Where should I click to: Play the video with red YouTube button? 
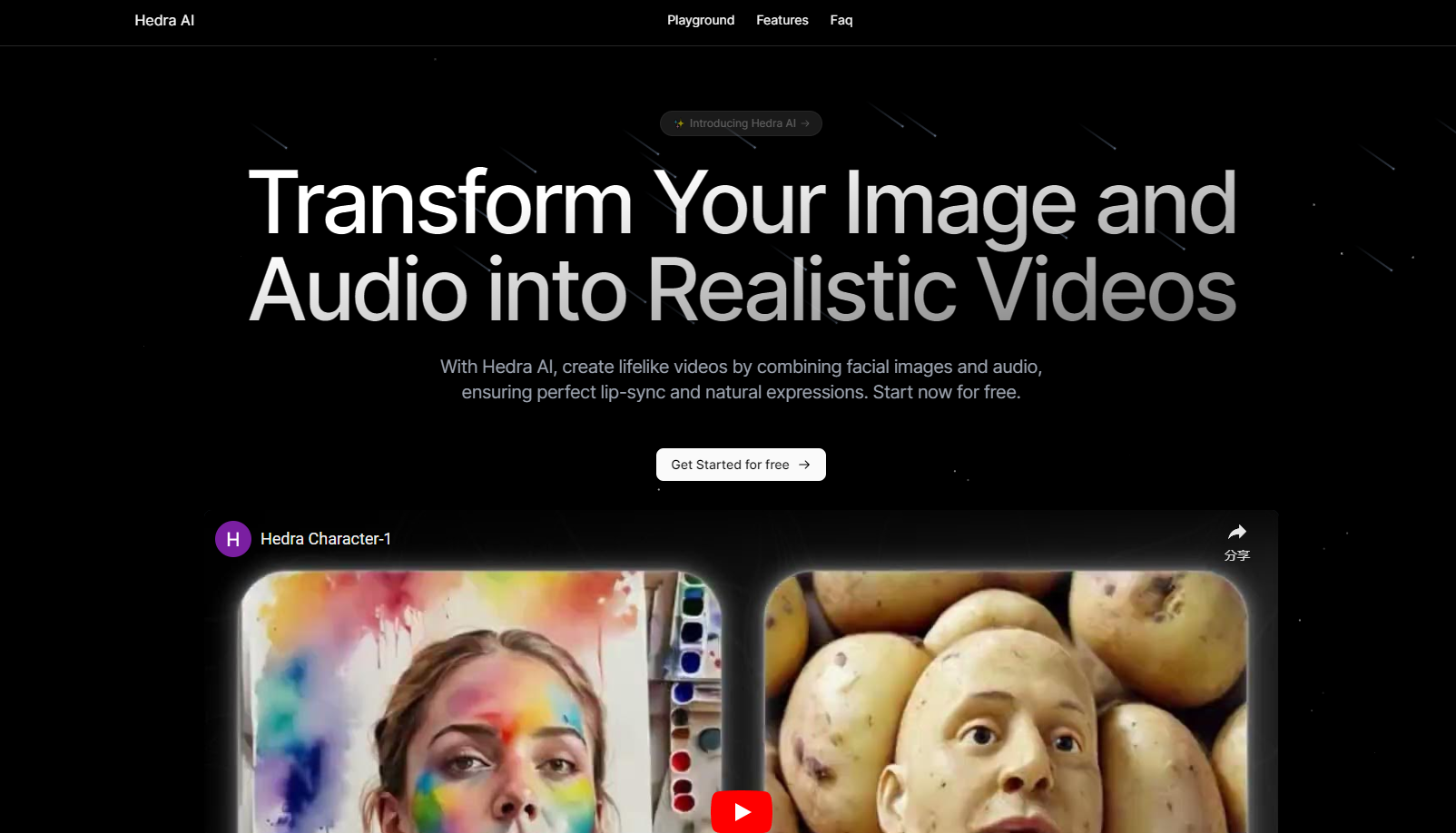tap(741, 811)
